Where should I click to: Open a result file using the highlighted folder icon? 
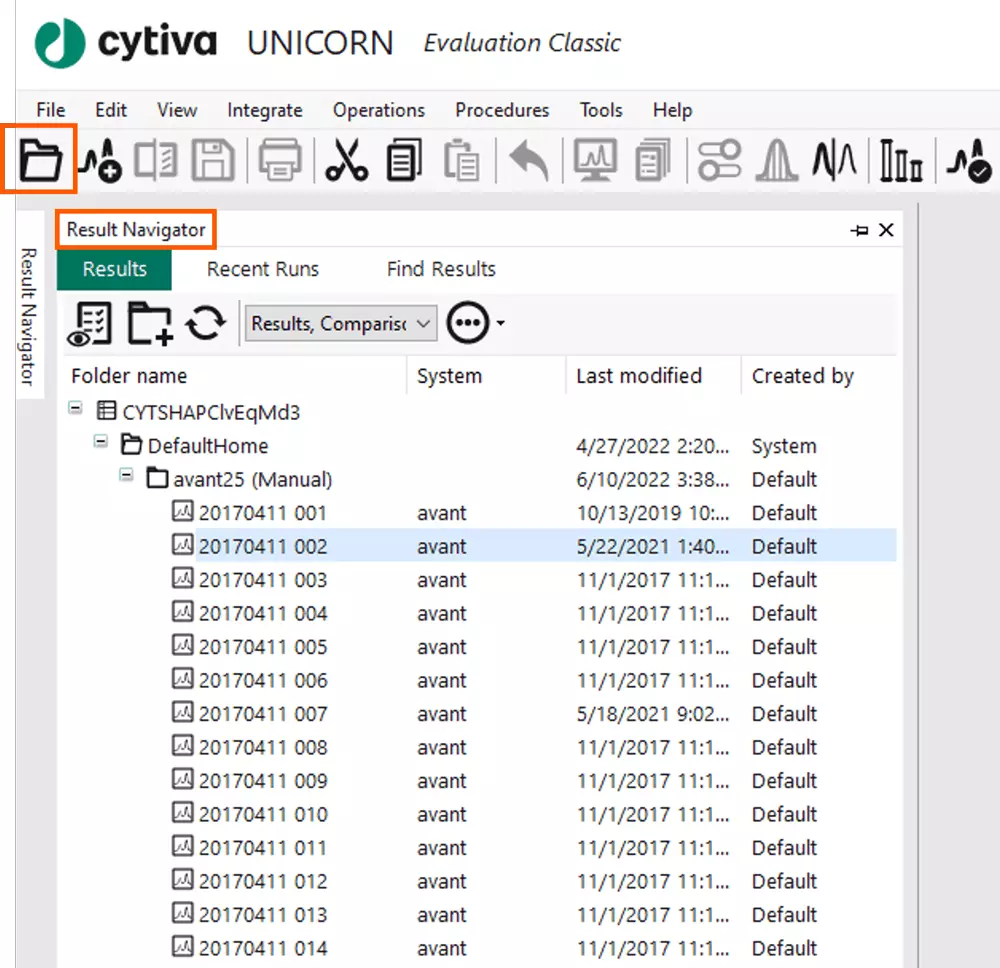(x=40, y=160)
